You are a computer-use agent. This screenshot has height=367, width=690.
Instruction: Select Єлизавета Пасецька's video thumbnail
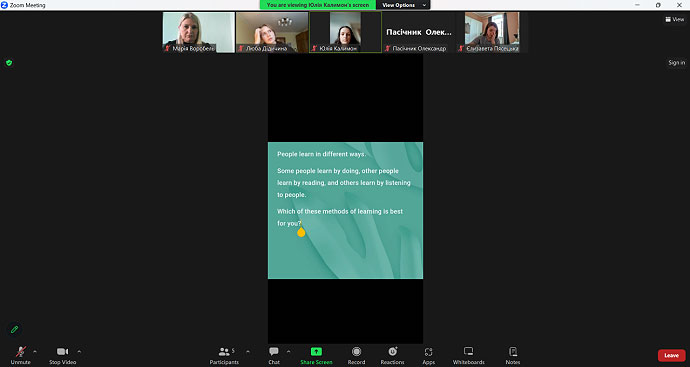(x=492, y=32)
